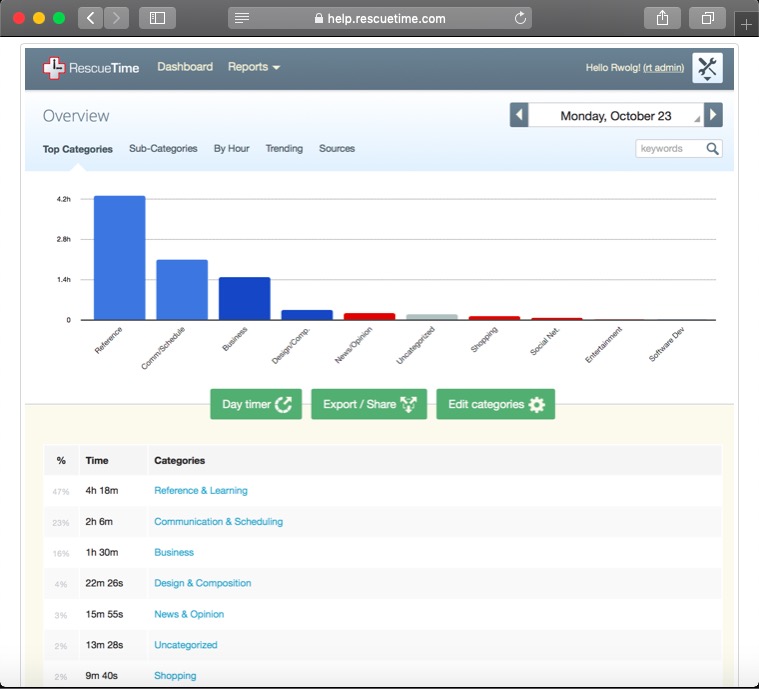
Task: Click the Software Dev axis label
Action: pos(666,344)
